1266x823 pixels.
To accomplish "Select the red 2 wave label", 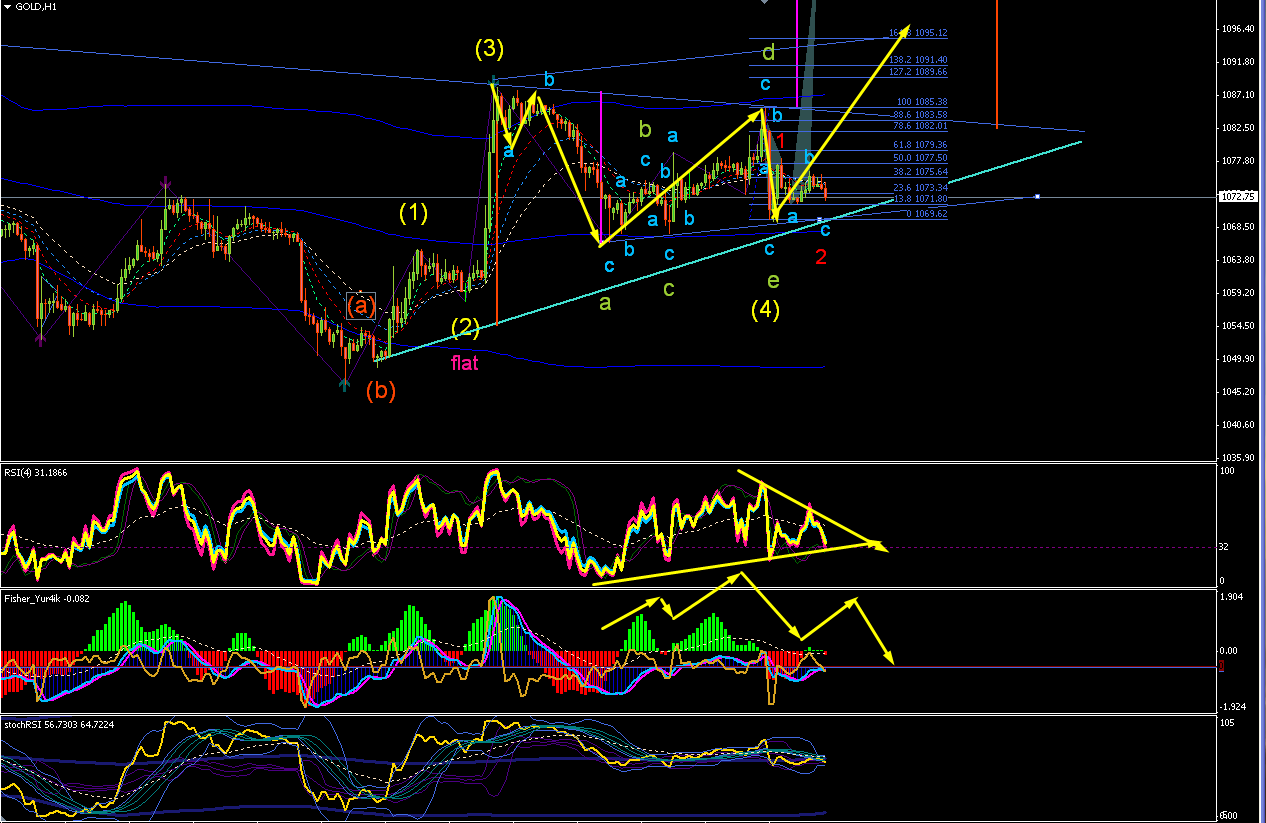I will tap(821, 257).
